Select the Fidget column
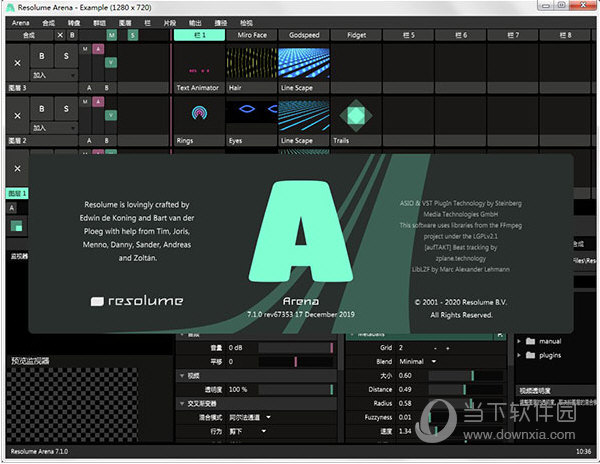 tap(356, 35)
